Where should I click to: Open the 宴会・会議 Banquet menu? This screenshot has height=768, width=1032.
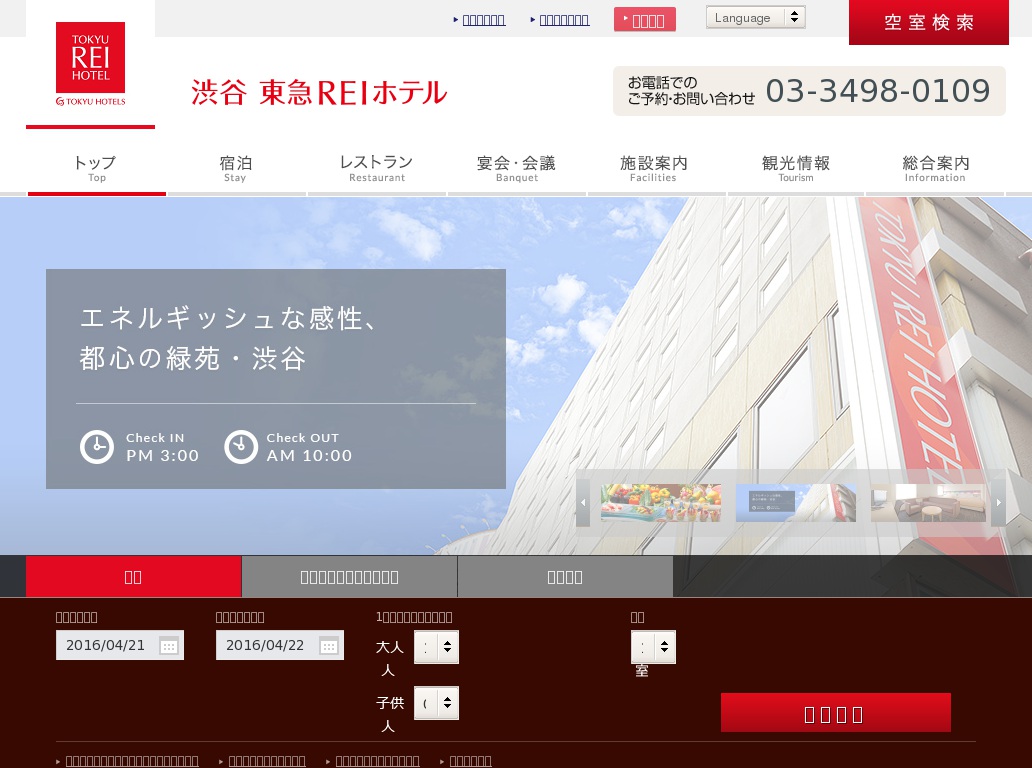pos(517,168)
